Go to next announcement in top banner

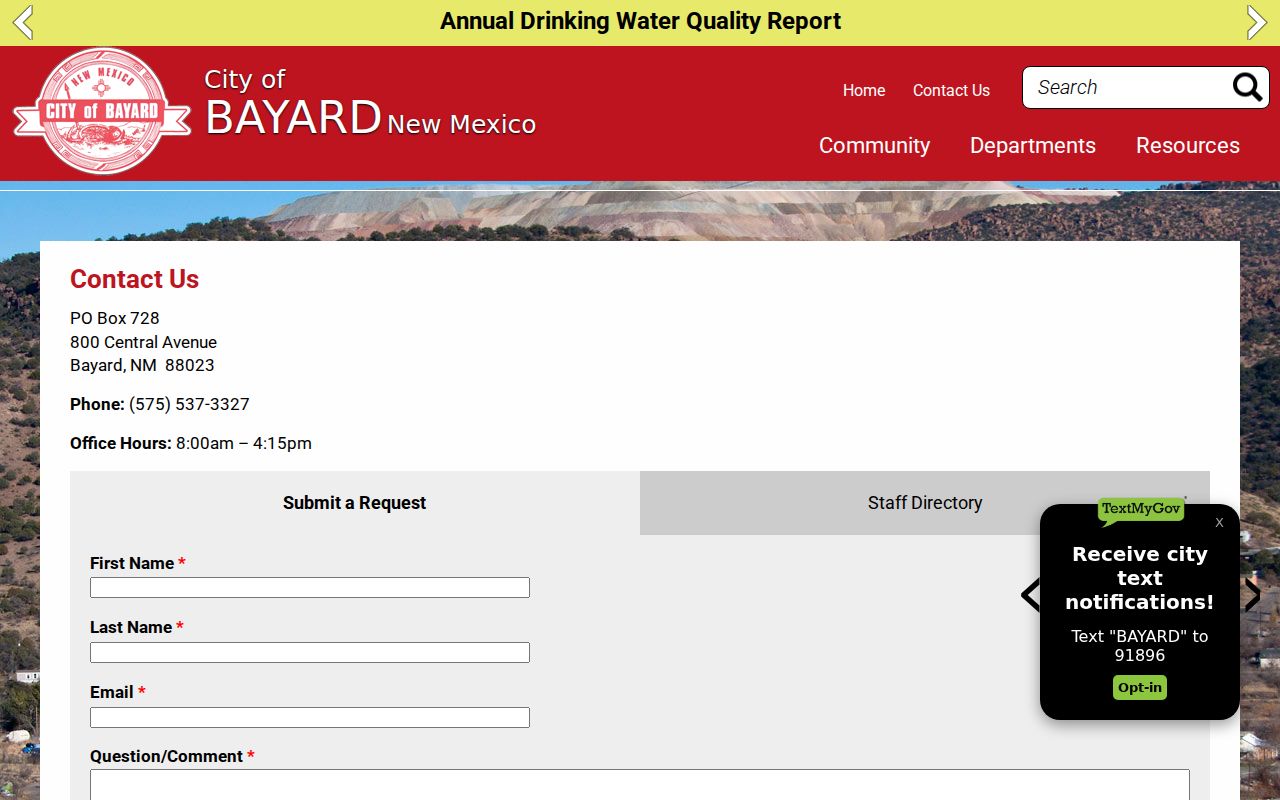1257,22
